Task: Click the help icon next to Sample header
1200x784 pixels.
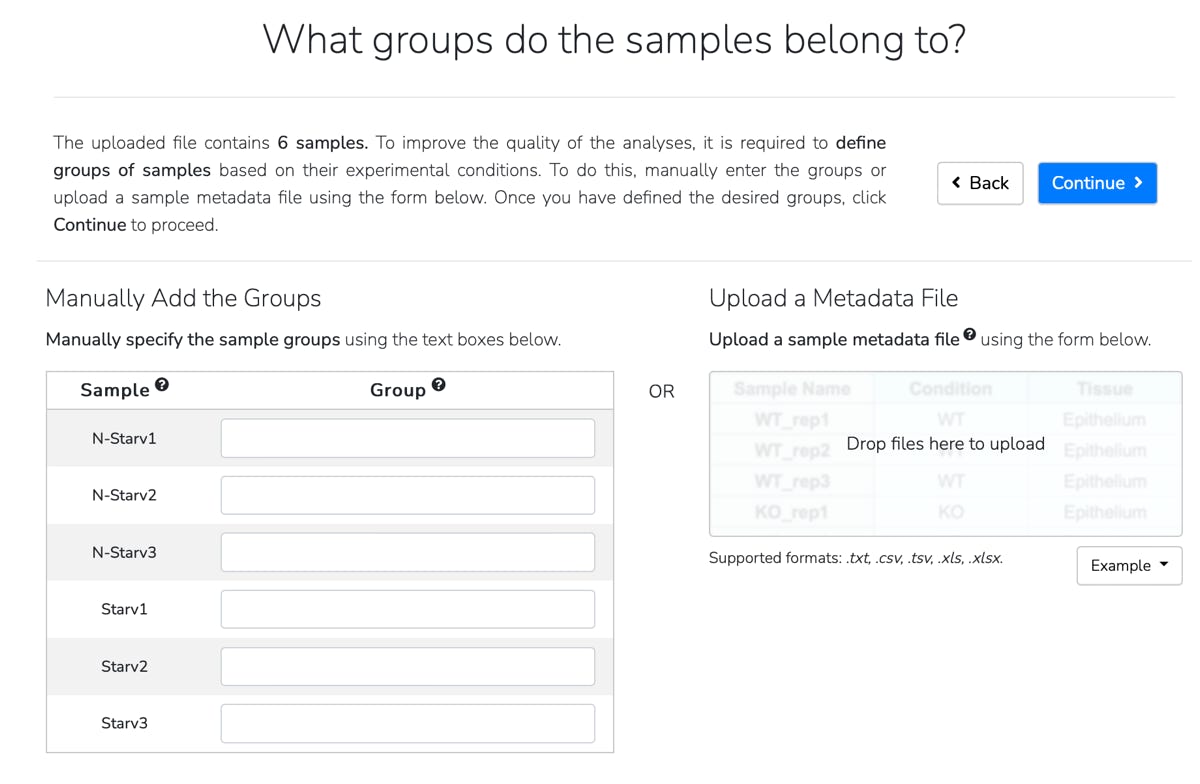Action: (162, 385)
